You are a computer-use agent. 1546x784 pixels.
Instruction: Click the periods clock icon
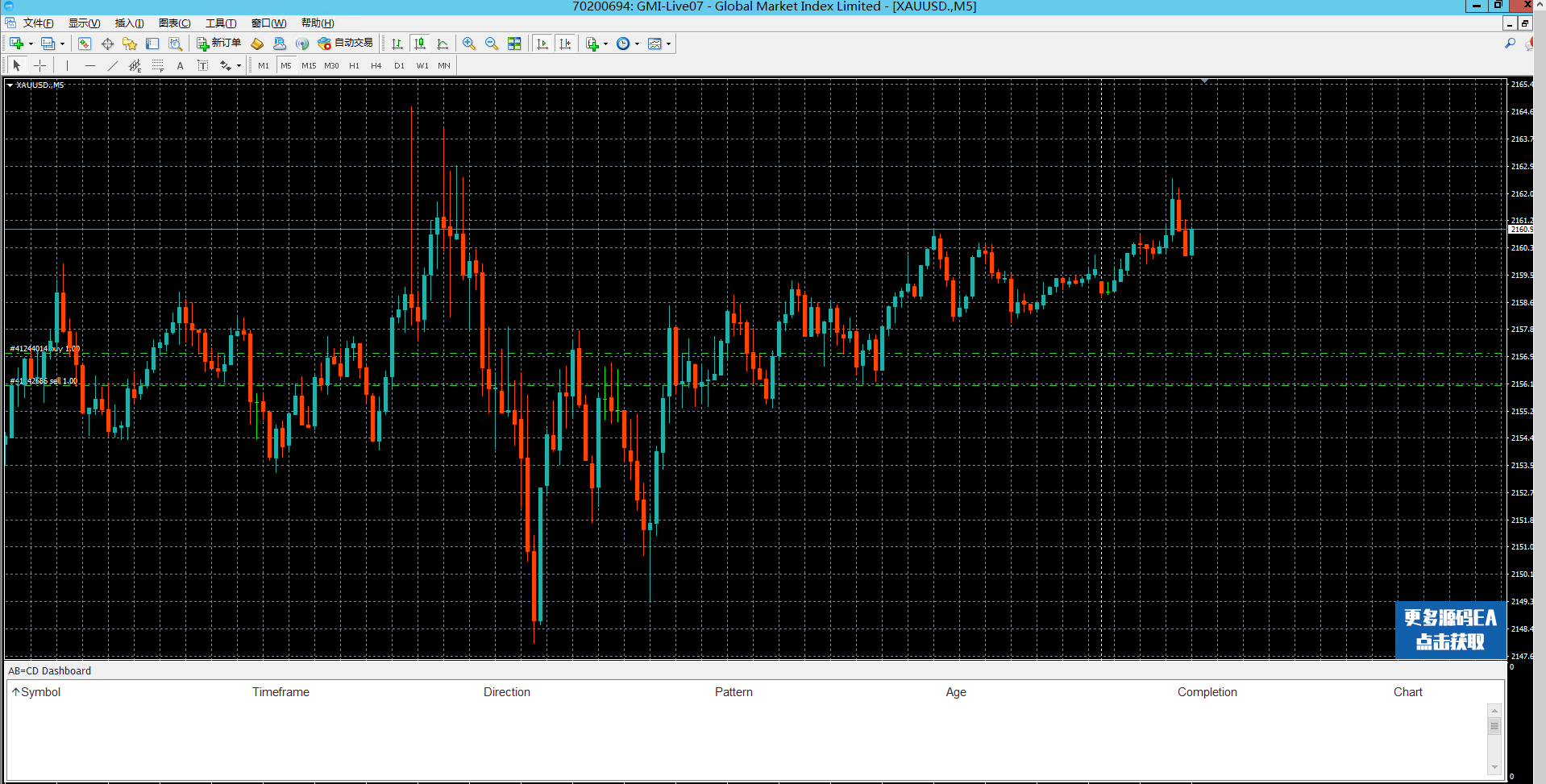click(x=623, y=44)
